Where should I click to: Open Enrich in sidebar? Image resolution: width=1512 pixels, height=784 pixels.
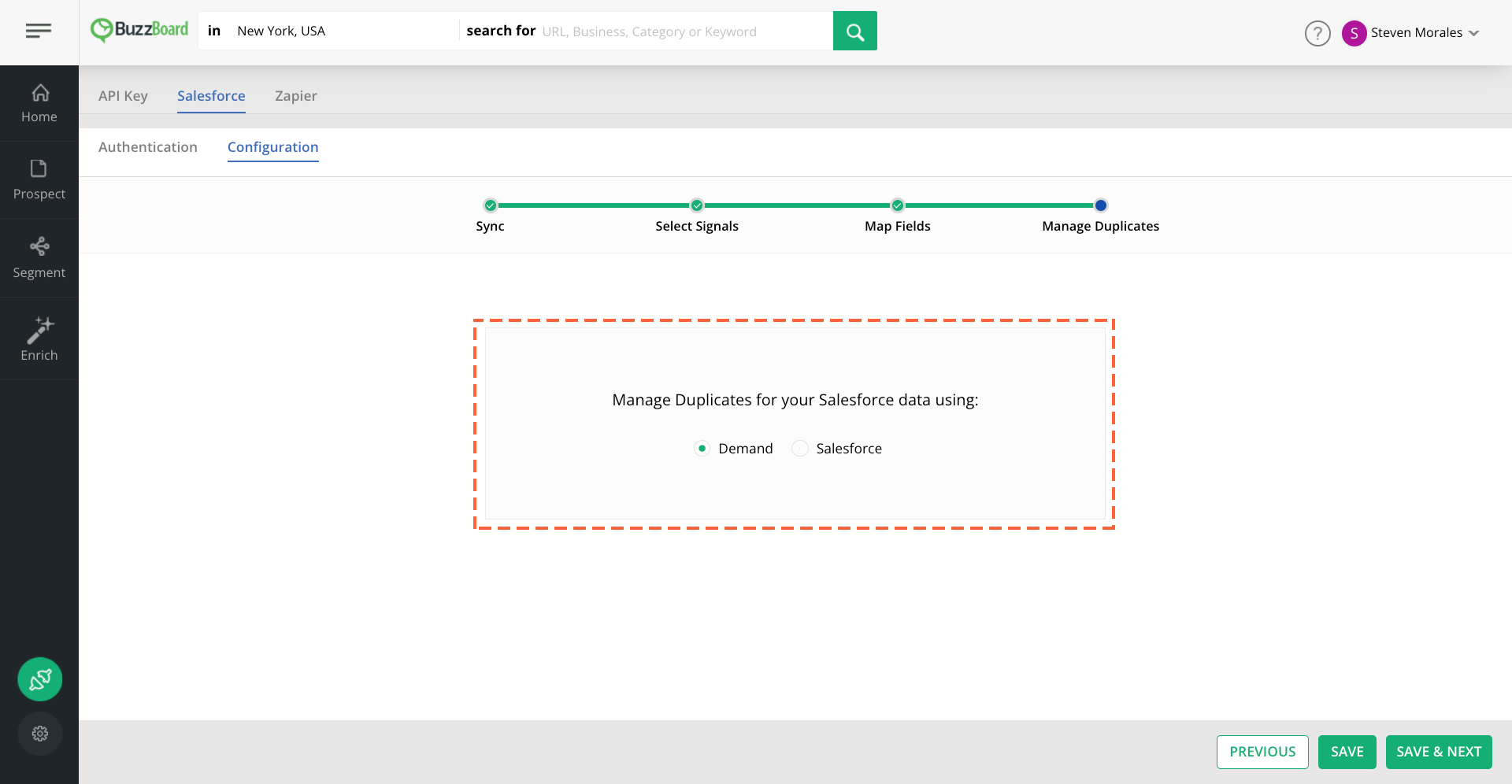tap(39, 339)
